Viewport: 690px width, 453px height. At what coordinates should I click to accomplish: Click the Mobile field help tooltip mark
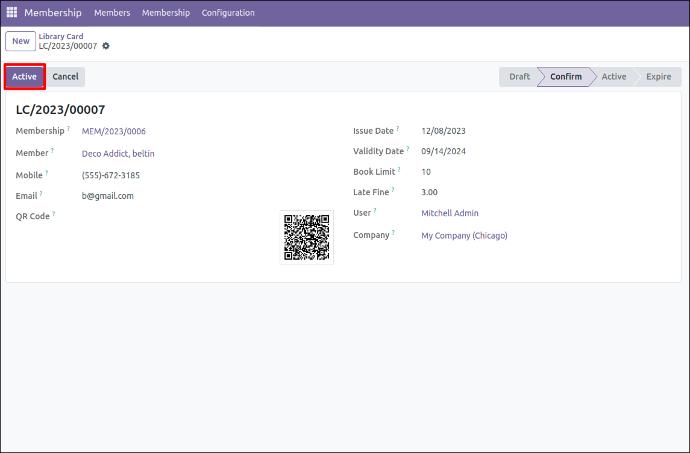[47, 173]
